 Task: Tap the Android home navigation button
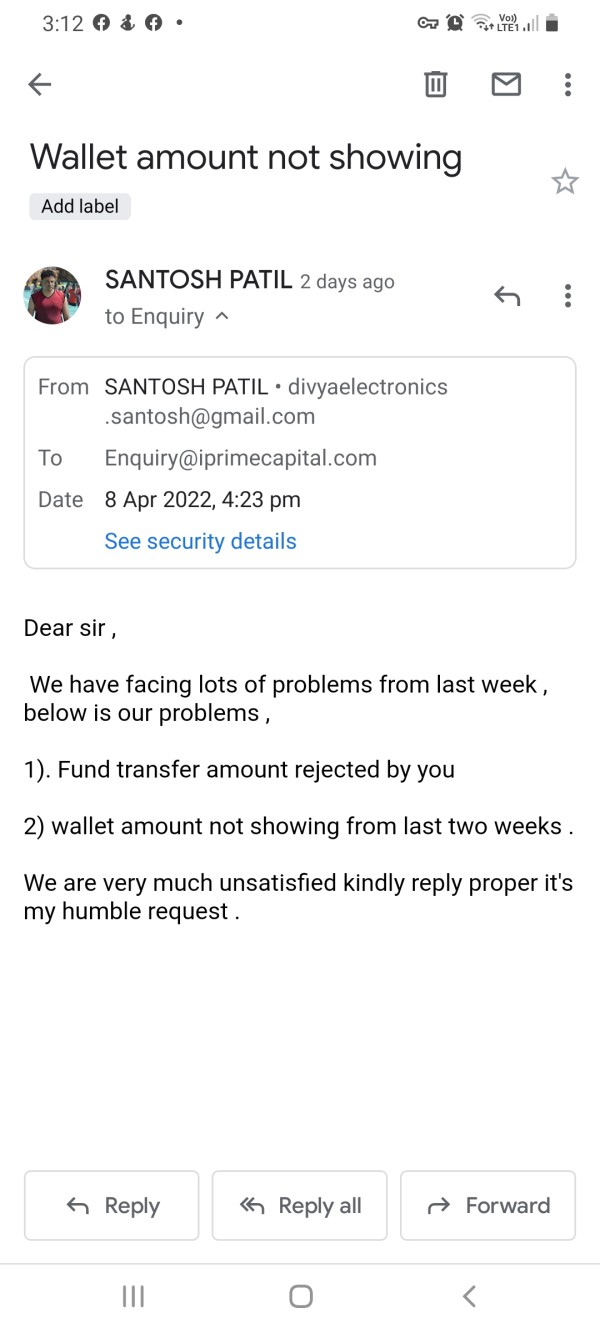pyautogui.click(x=300, y=1297)
